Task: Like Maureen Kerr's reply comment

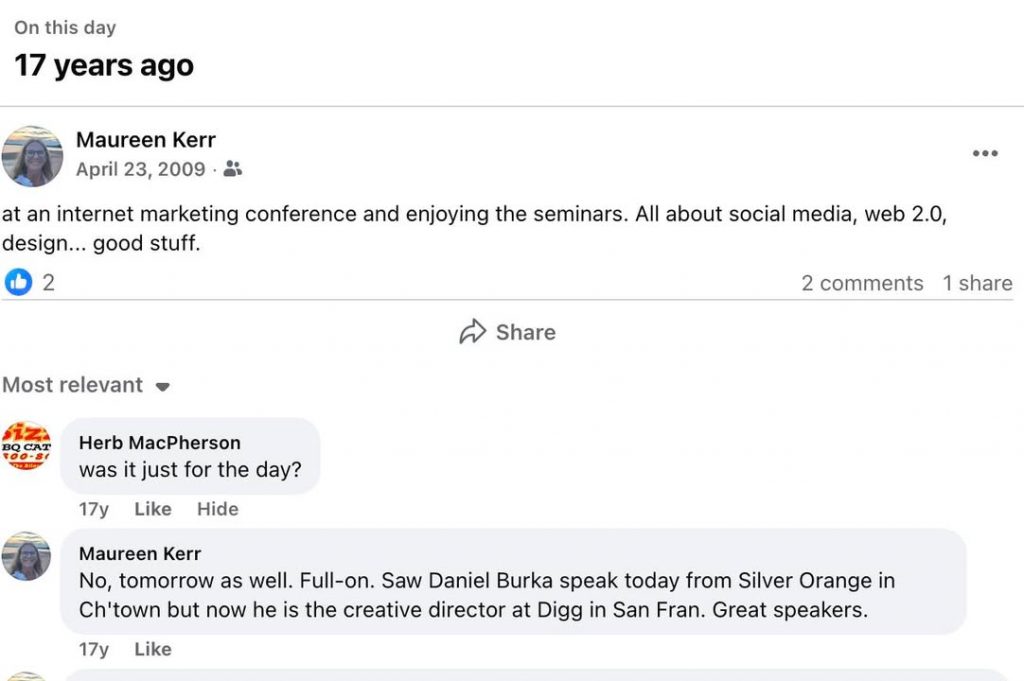Action: (152, 649)
